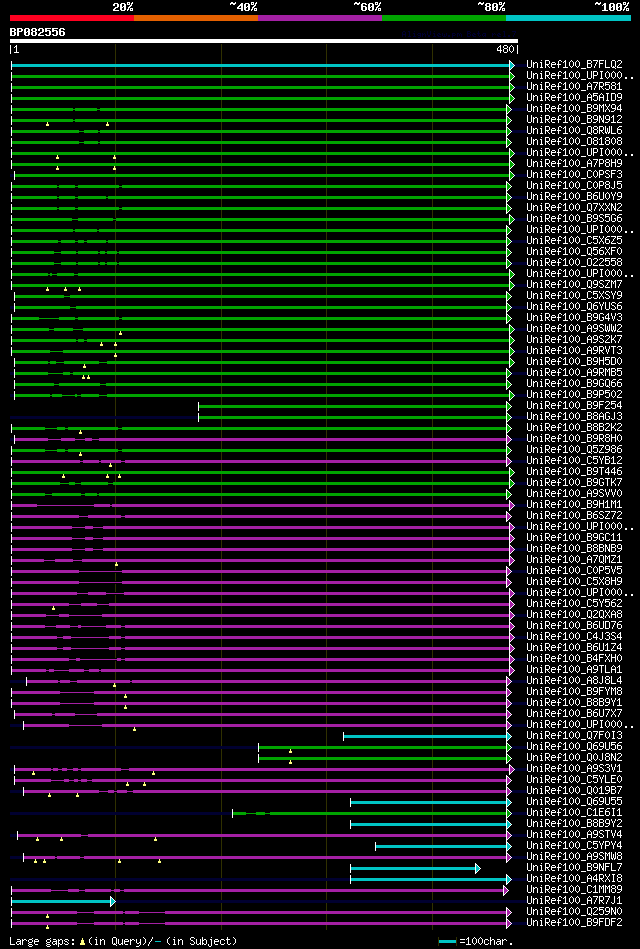Open hit UniRef100_Q9SZM7
This screenshot has width=640, height=949.
574,284
